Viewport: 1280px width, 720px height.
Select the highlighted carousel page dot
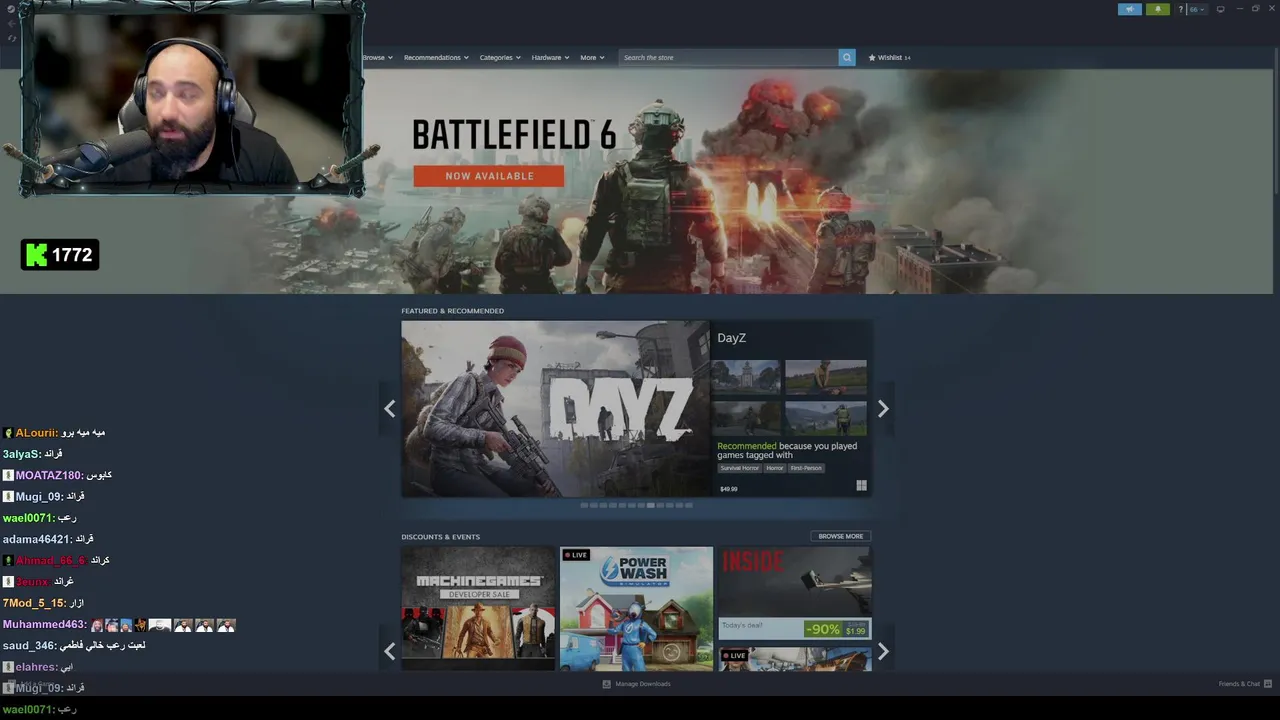click(650, 505)
